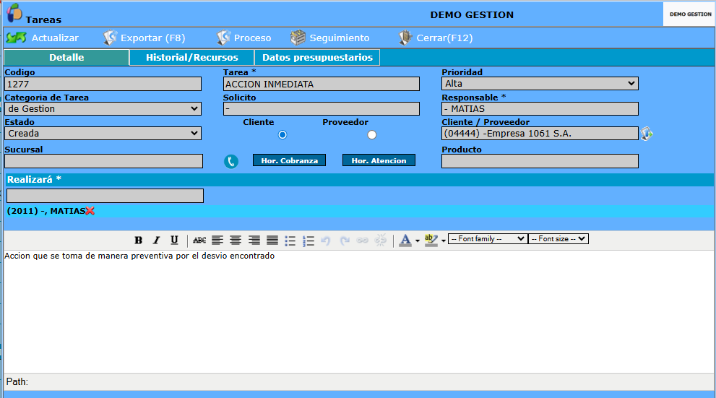716x398 pixels.
Task: Center align text in editor
Action: click(236, 240)
